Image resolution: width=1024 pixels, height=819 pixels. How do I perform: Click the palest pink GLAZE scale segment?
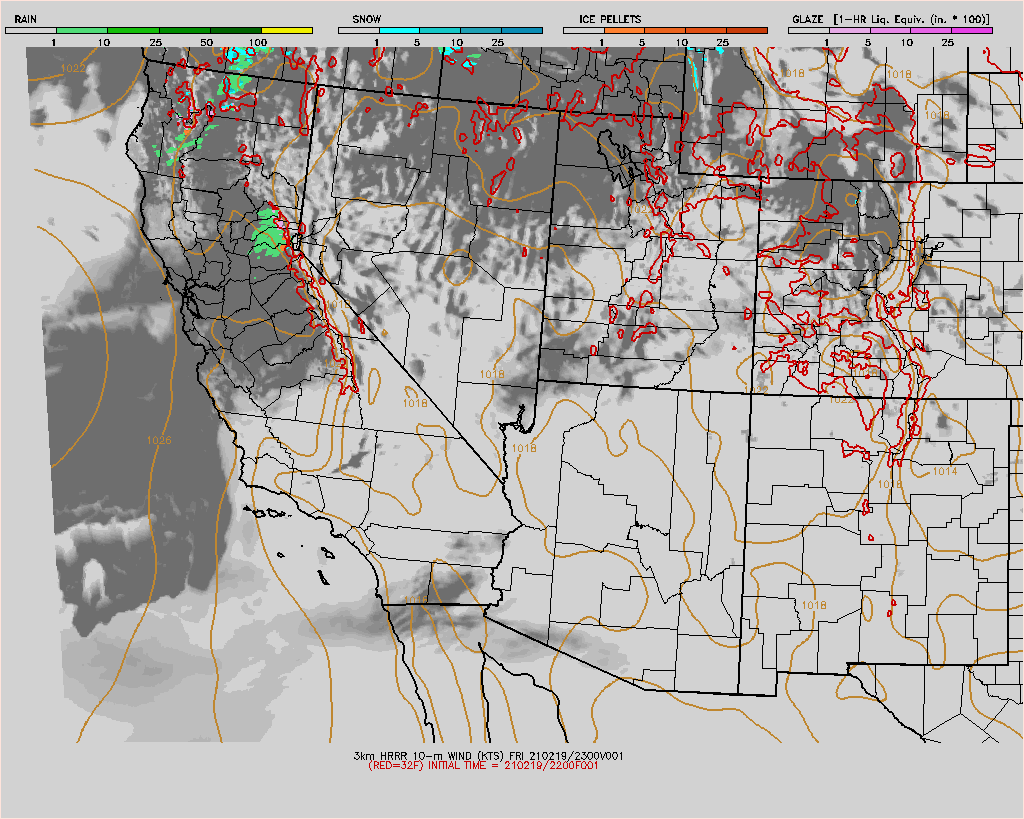click(x=849, y=31)
